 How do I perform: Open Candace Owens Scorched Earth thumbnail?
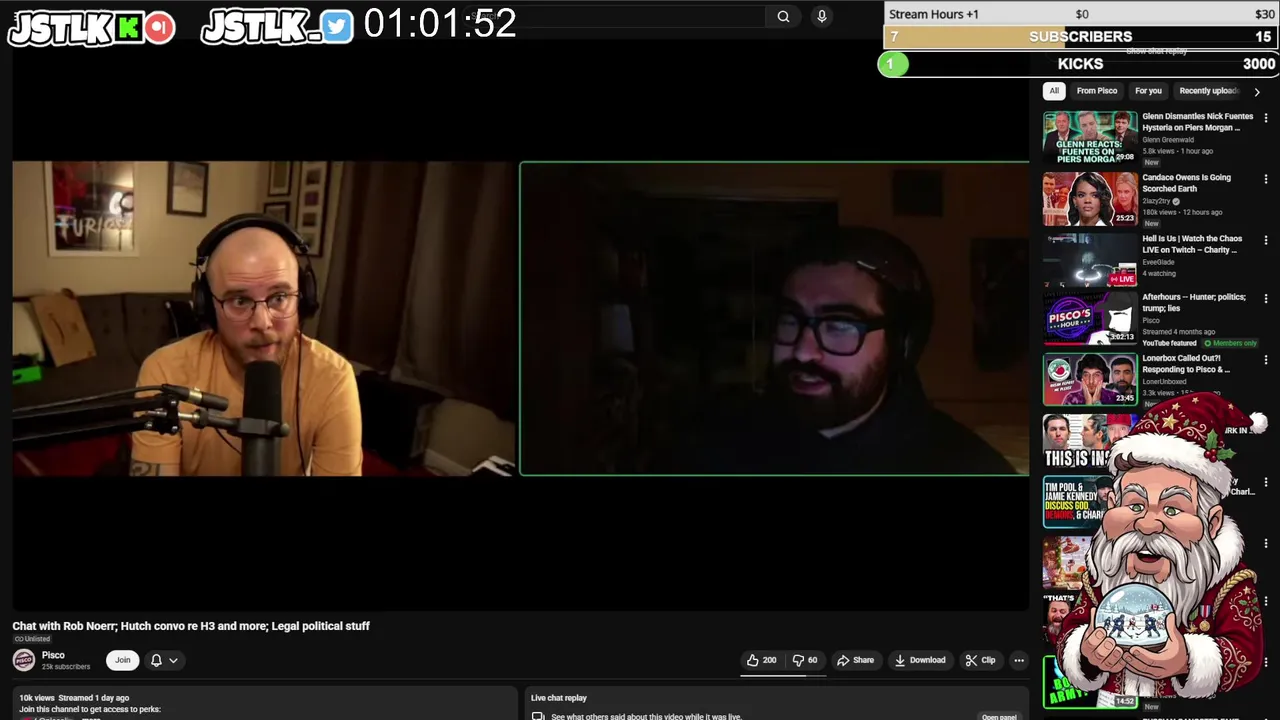pos(1090,198)
